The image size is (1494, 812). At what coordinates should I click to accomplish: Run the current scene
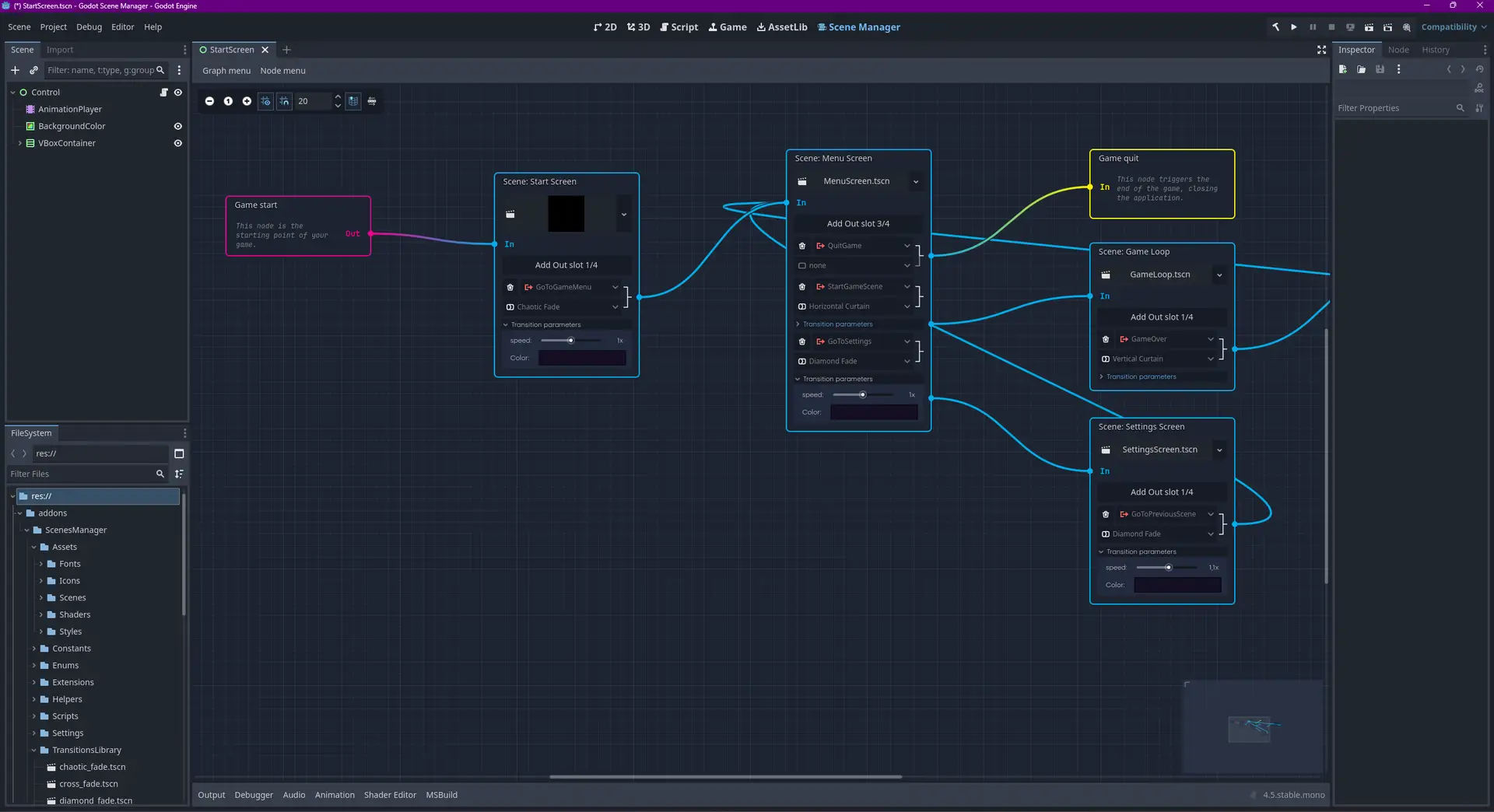(x=1369, y=26)
